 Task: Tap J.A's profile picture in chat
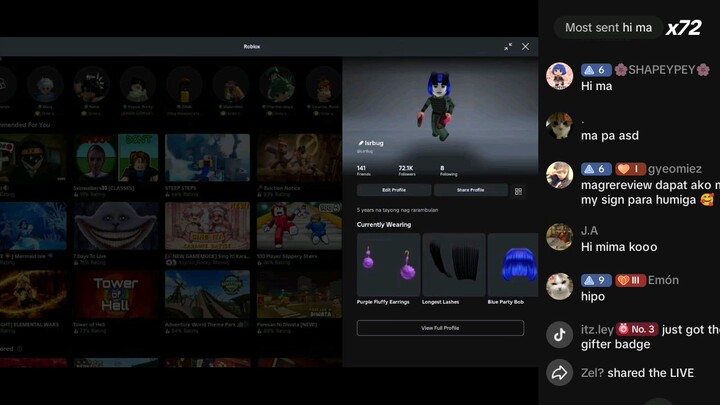[560, 237]
